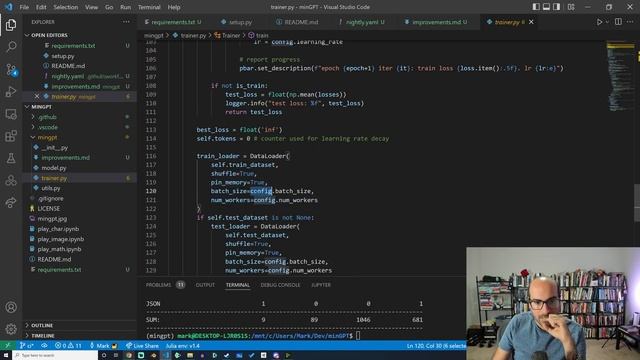Viewport: 640px width, 360px height.
Task: Click the git branch indicator in status bar
Action: point(27,346)
